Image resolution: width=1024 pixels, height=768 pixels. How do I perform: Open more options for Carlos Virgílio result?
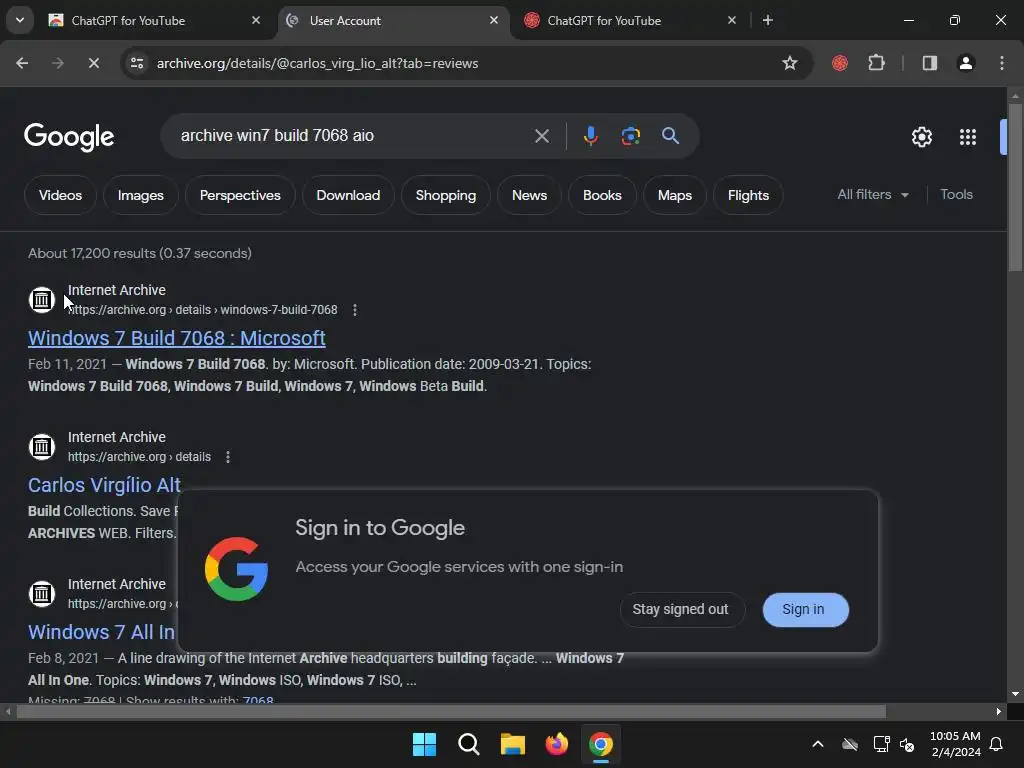point(227,457)
